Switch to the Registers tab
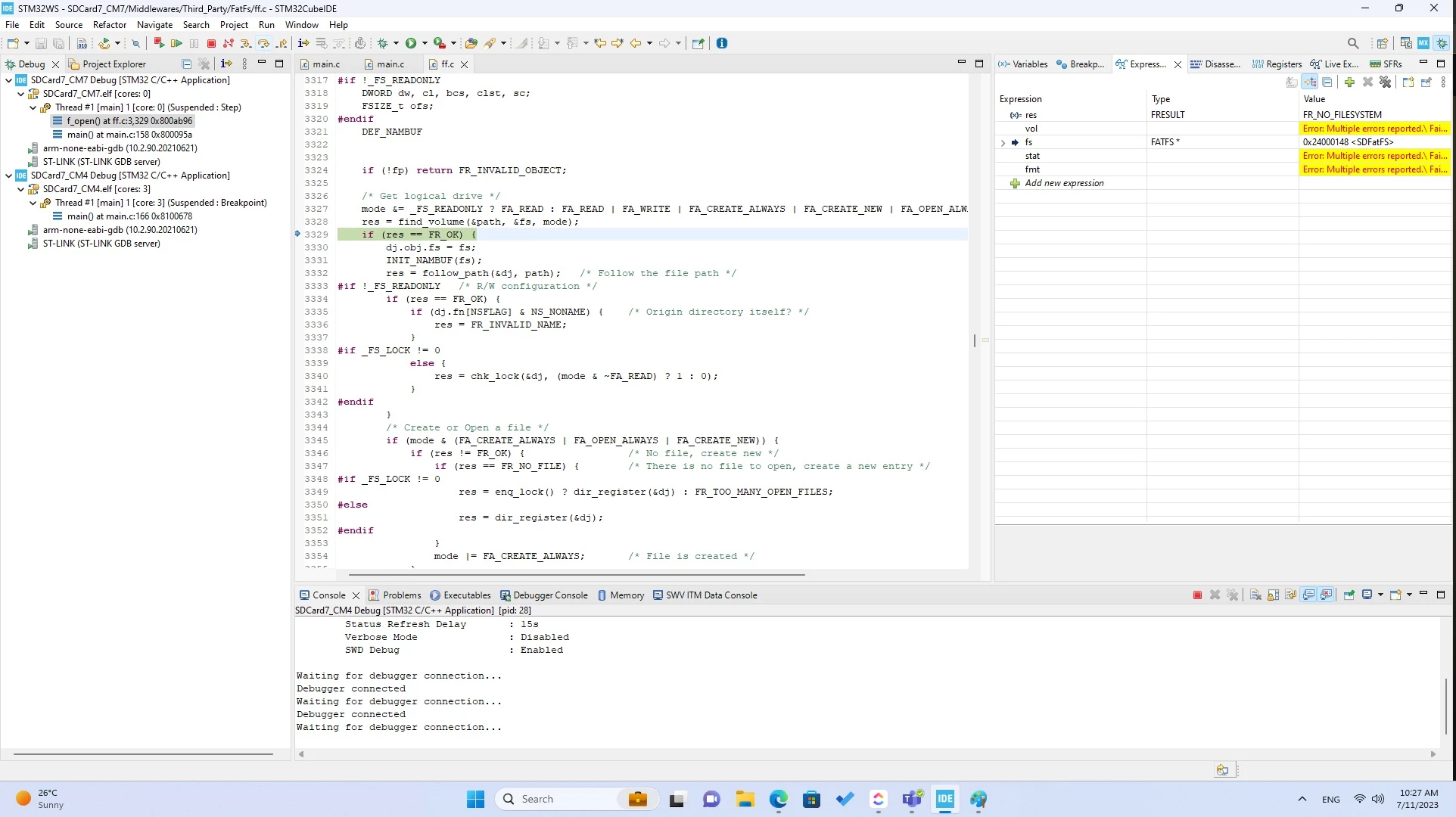The width and height of the screenshot is (1456, 817). (x=1277, y=64)
